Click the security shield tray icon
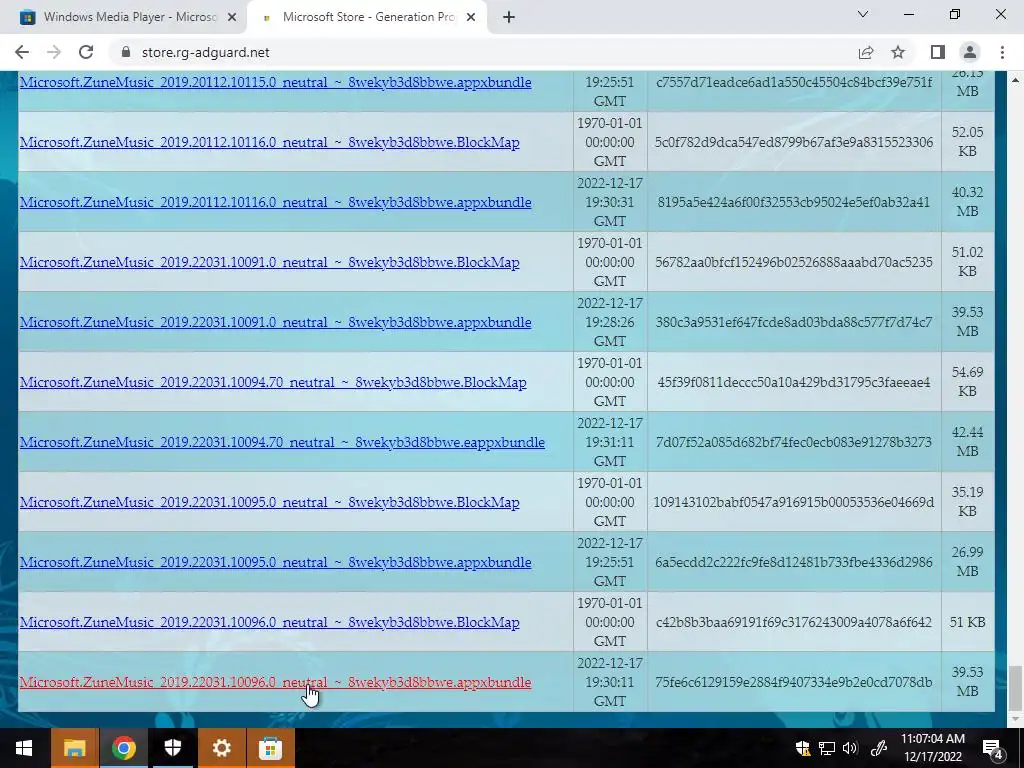Screen dimensions: 1024x768 coord(803,748)
